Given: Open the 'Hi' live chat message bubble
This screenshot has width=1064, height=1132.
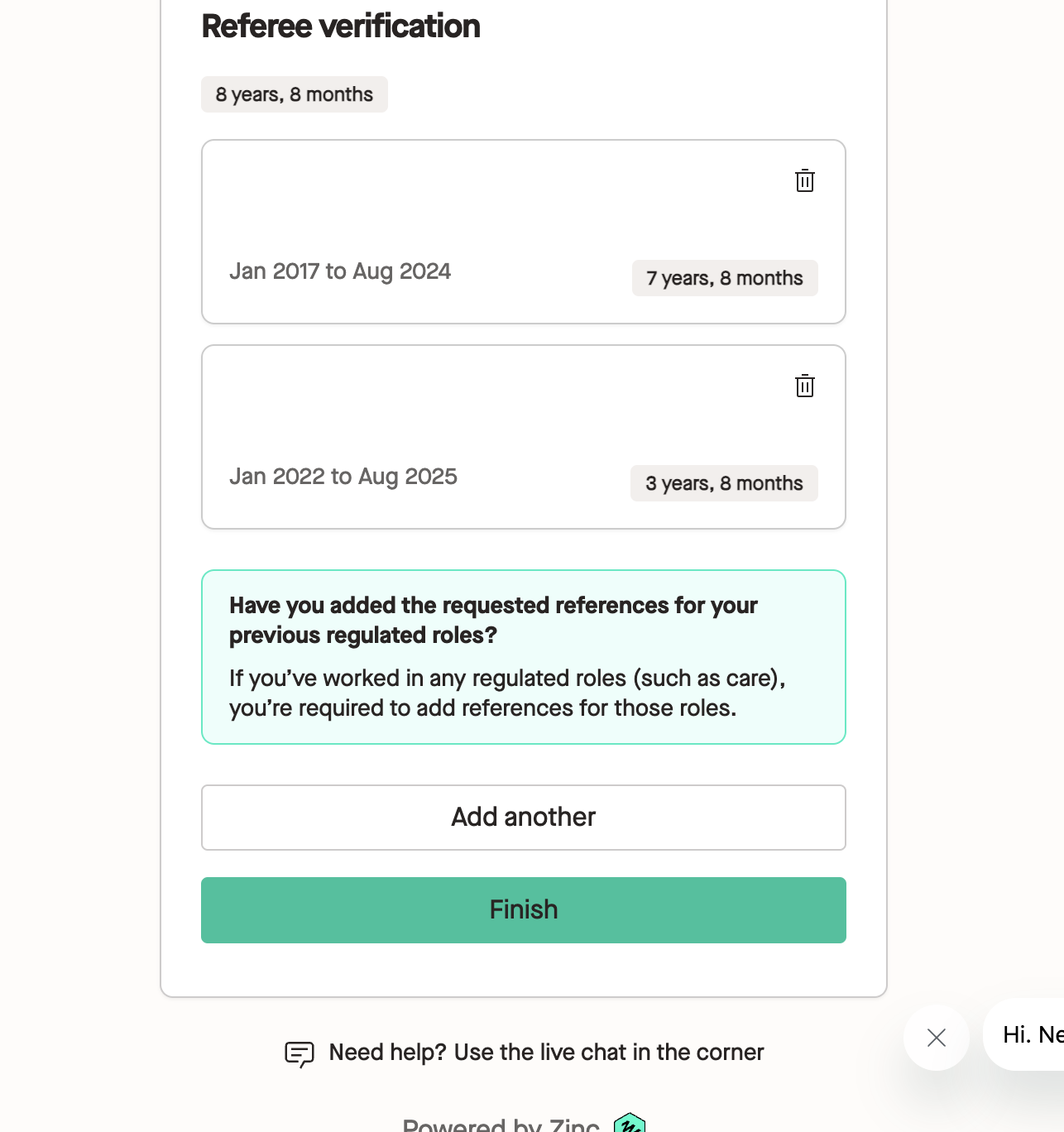Looking at the screenshot, I should [1024, 1034].
